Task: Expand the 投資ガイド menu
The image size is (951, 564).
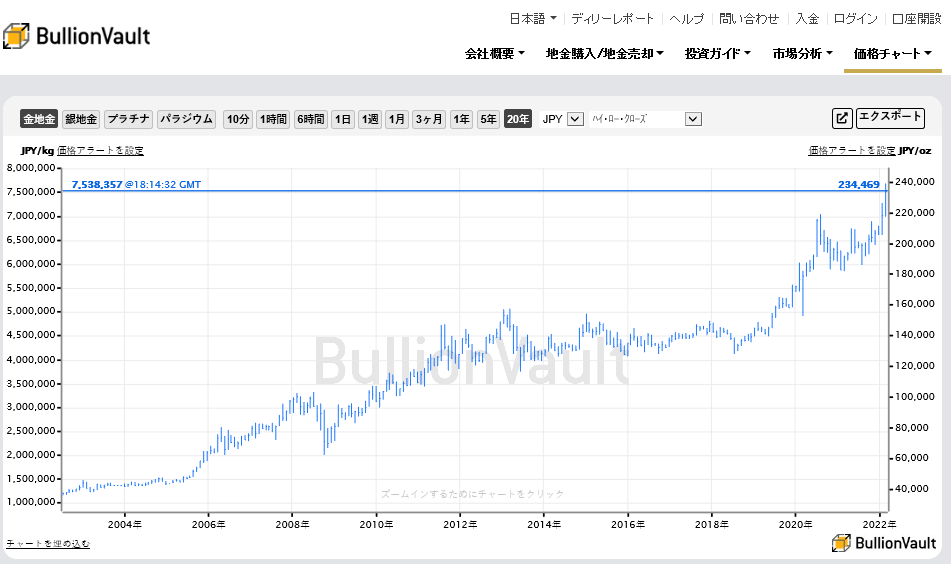Action: pyautogui.click(x=718, y=53)
